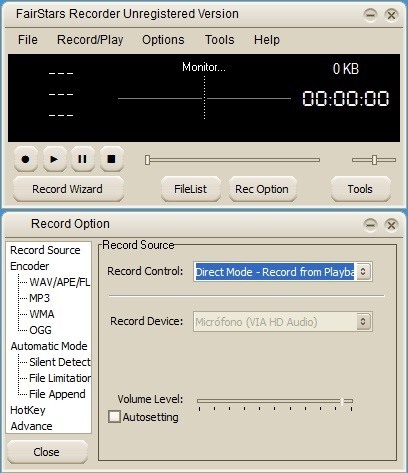Click the 0 KB file size readout
Image resolution: width=408 pixels, height=473 pixels.
click(346, 69)
